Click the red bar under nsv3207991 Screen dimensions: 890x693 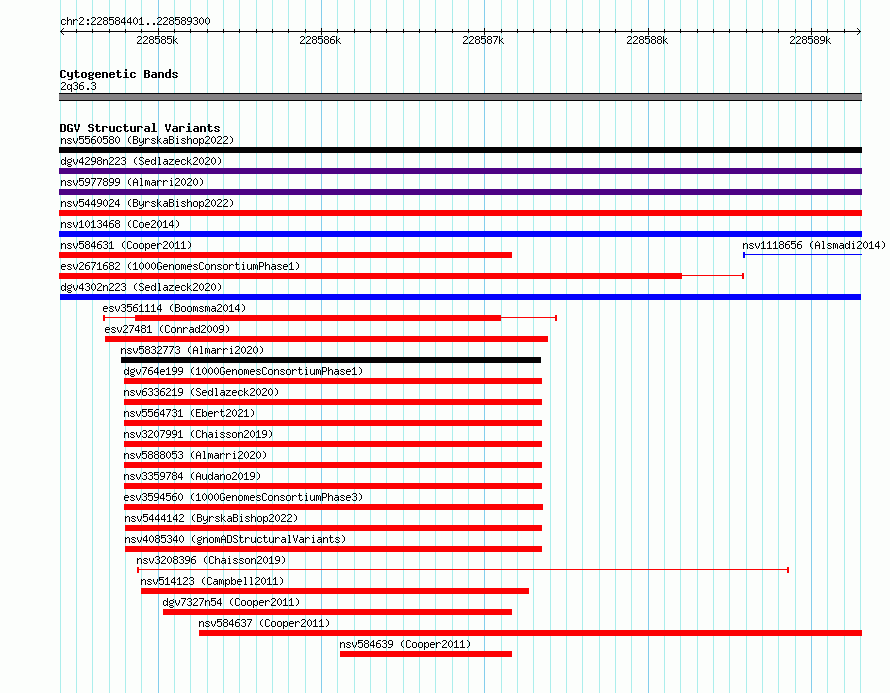(333, 444)
